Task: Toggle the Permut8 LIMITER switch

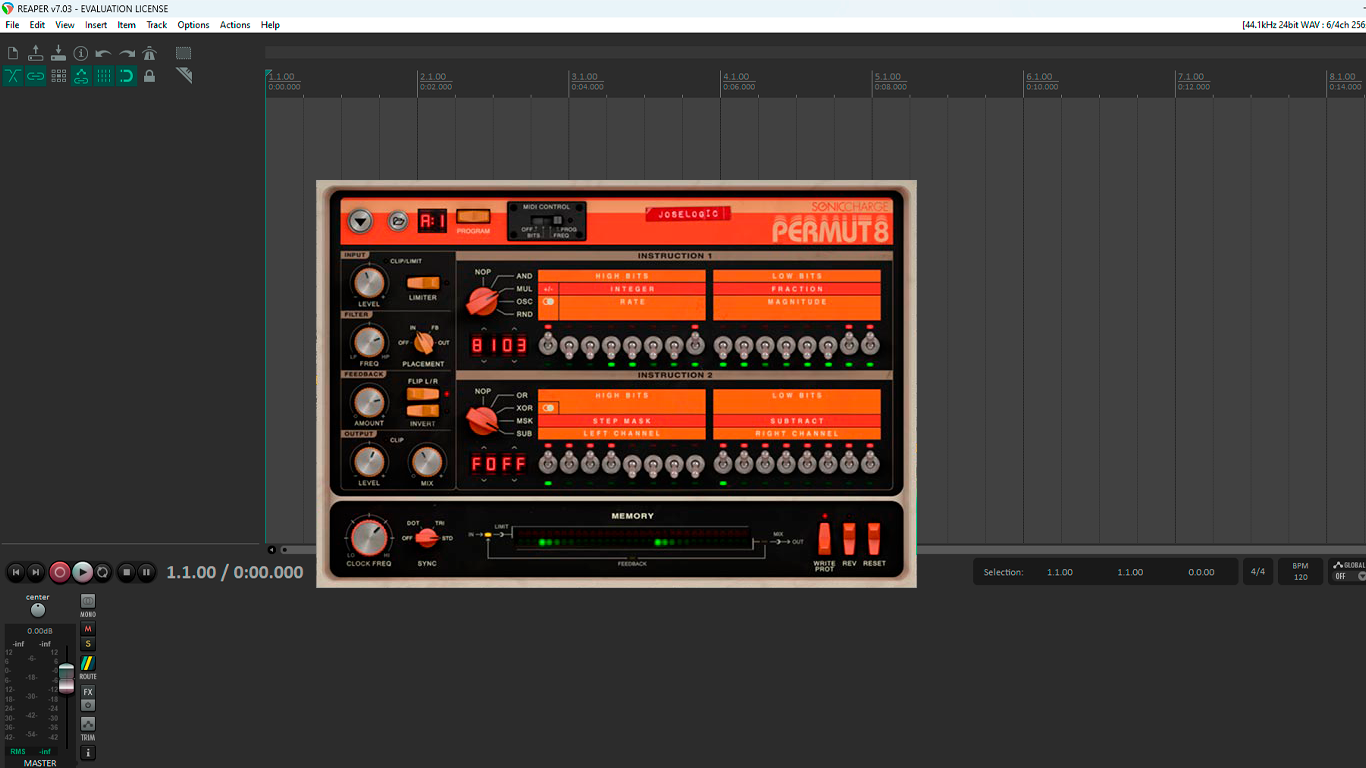Action: click(423, 283)
